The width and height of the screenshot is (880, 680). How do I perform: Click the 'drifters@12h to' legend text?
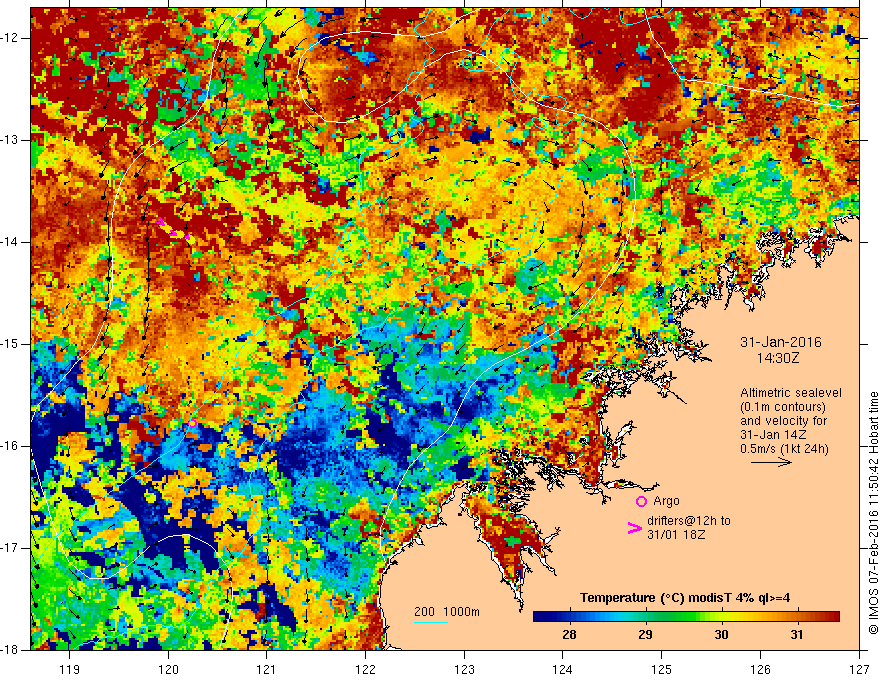pos(689,521)
